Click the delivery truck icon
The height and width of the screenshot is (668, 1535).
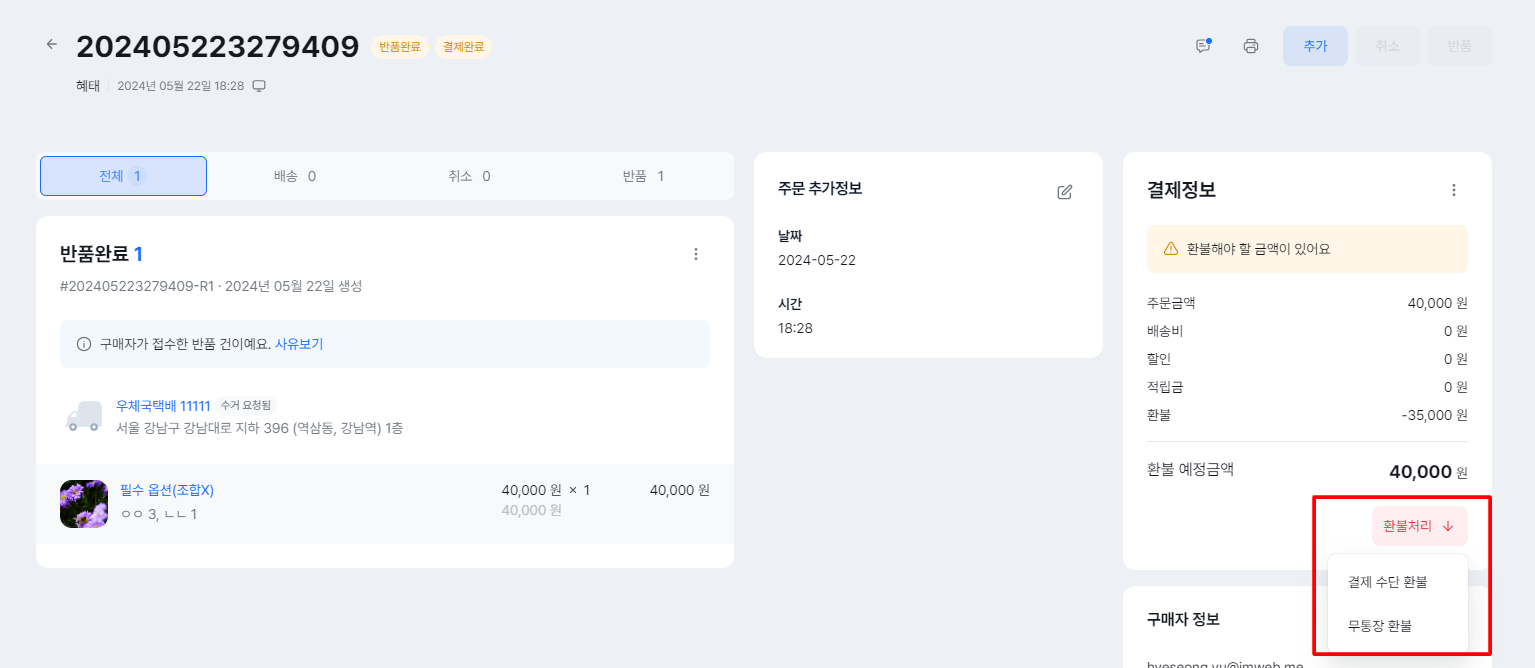click(x=84, y=416)
